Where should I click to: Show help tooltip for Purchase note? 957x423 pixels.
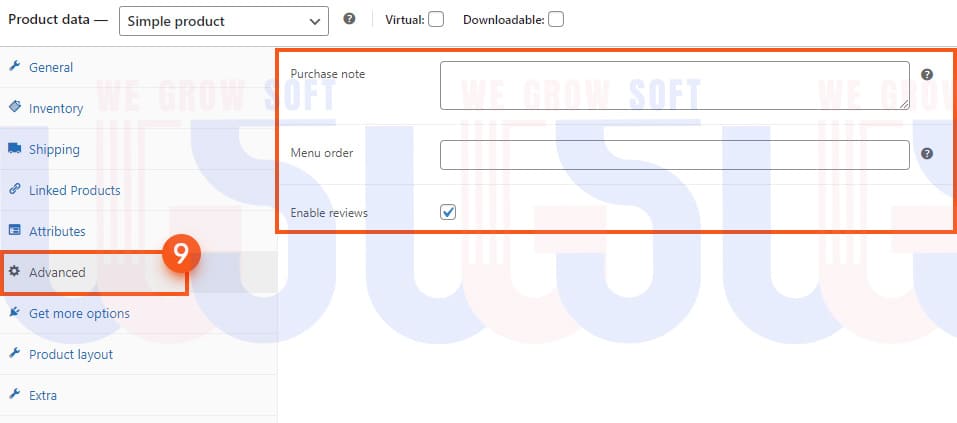coord(926,74)
